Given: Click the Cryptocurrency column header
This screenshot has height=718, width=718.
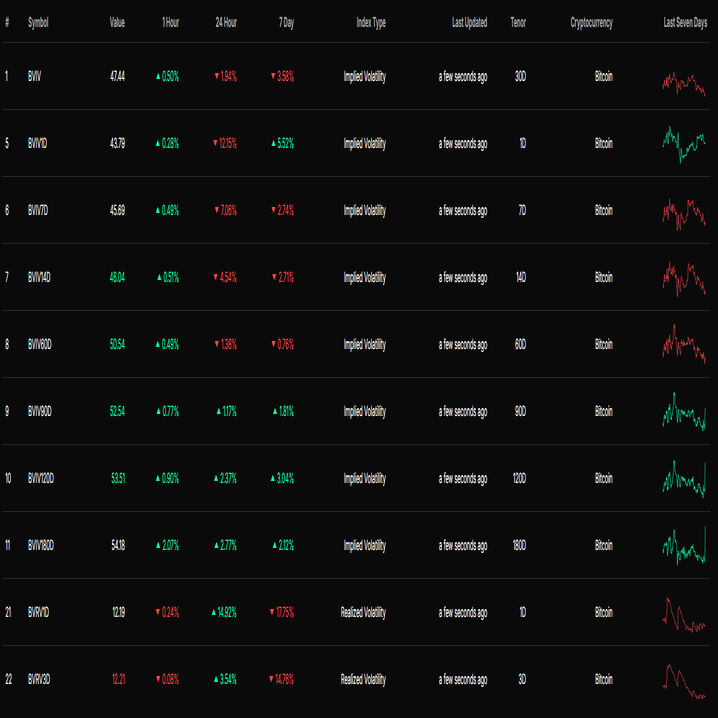Looking at the screenshot, I should pos(591,22).
